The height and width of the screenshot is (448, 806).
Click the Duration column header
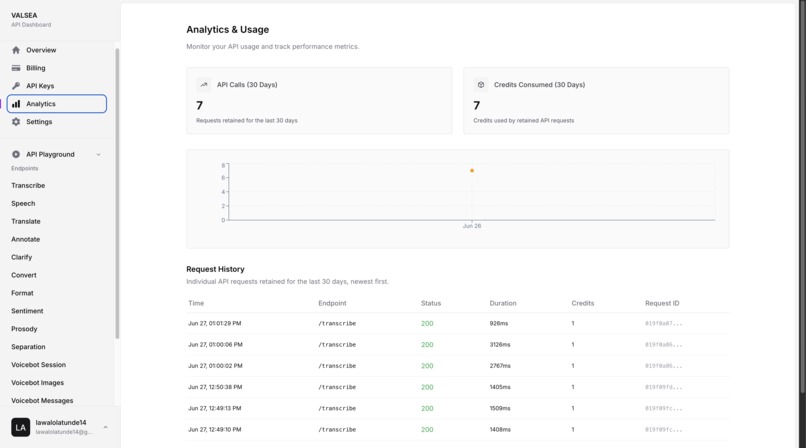pos(503,303)
